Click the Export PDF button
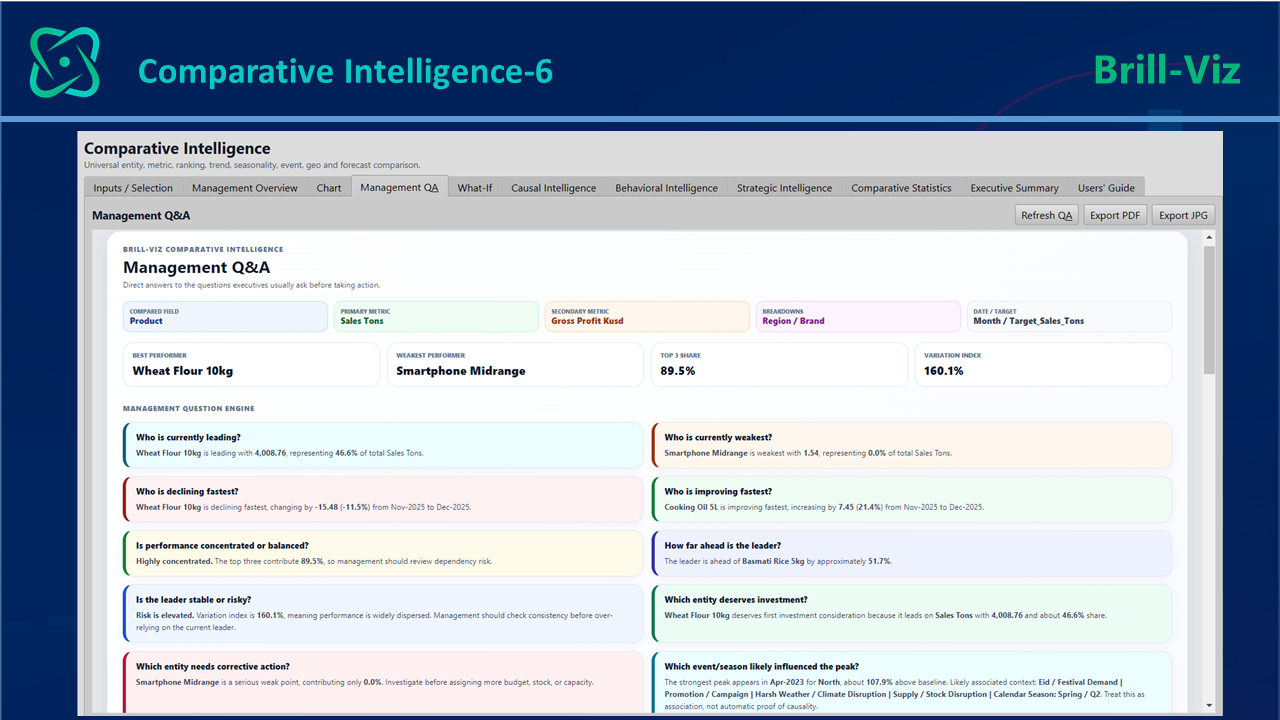1280x720 pixels. tap(1115, 215)
